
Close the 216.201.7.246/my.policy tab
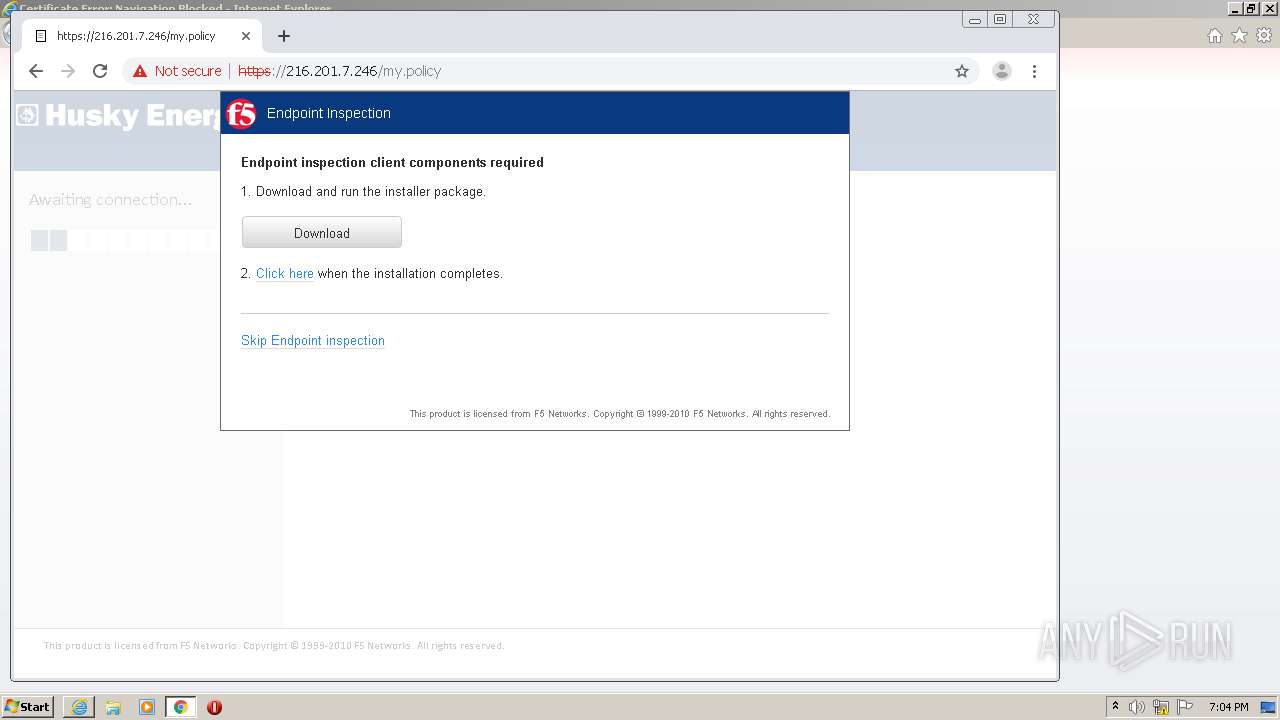tap(246, 36)
